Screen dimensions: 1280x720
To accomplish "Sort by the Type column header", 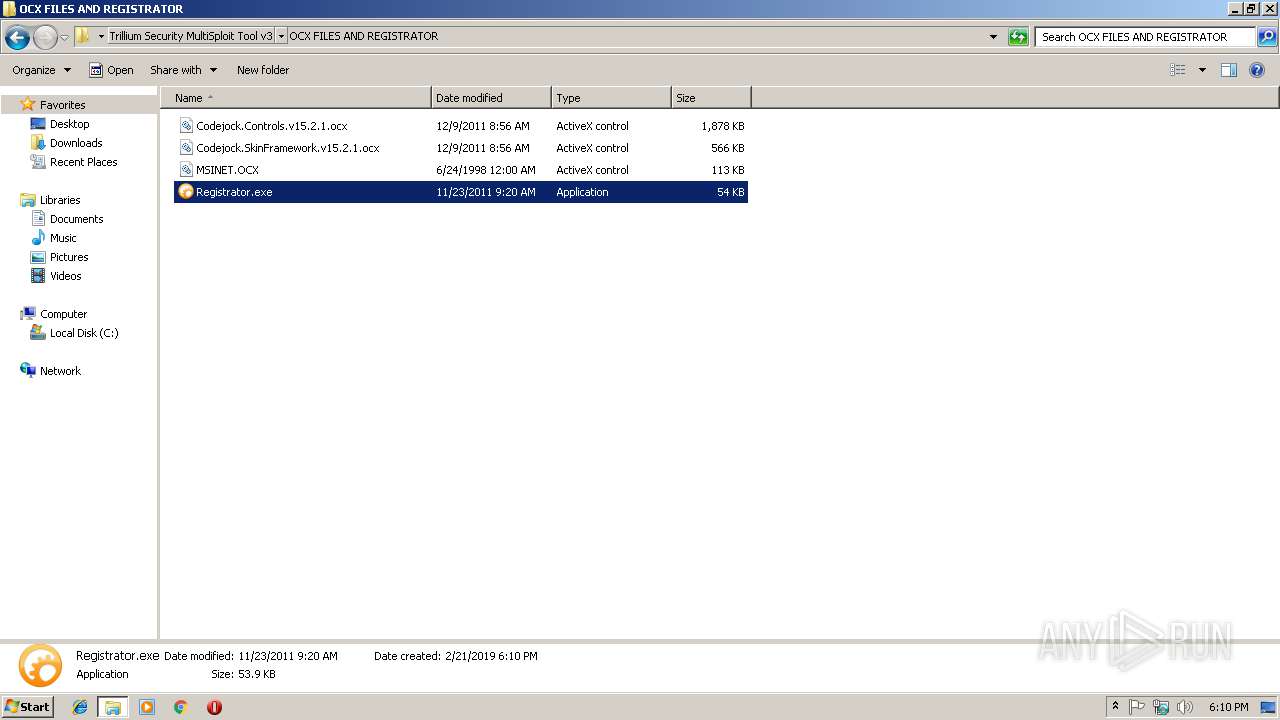I will coord(611,98).
